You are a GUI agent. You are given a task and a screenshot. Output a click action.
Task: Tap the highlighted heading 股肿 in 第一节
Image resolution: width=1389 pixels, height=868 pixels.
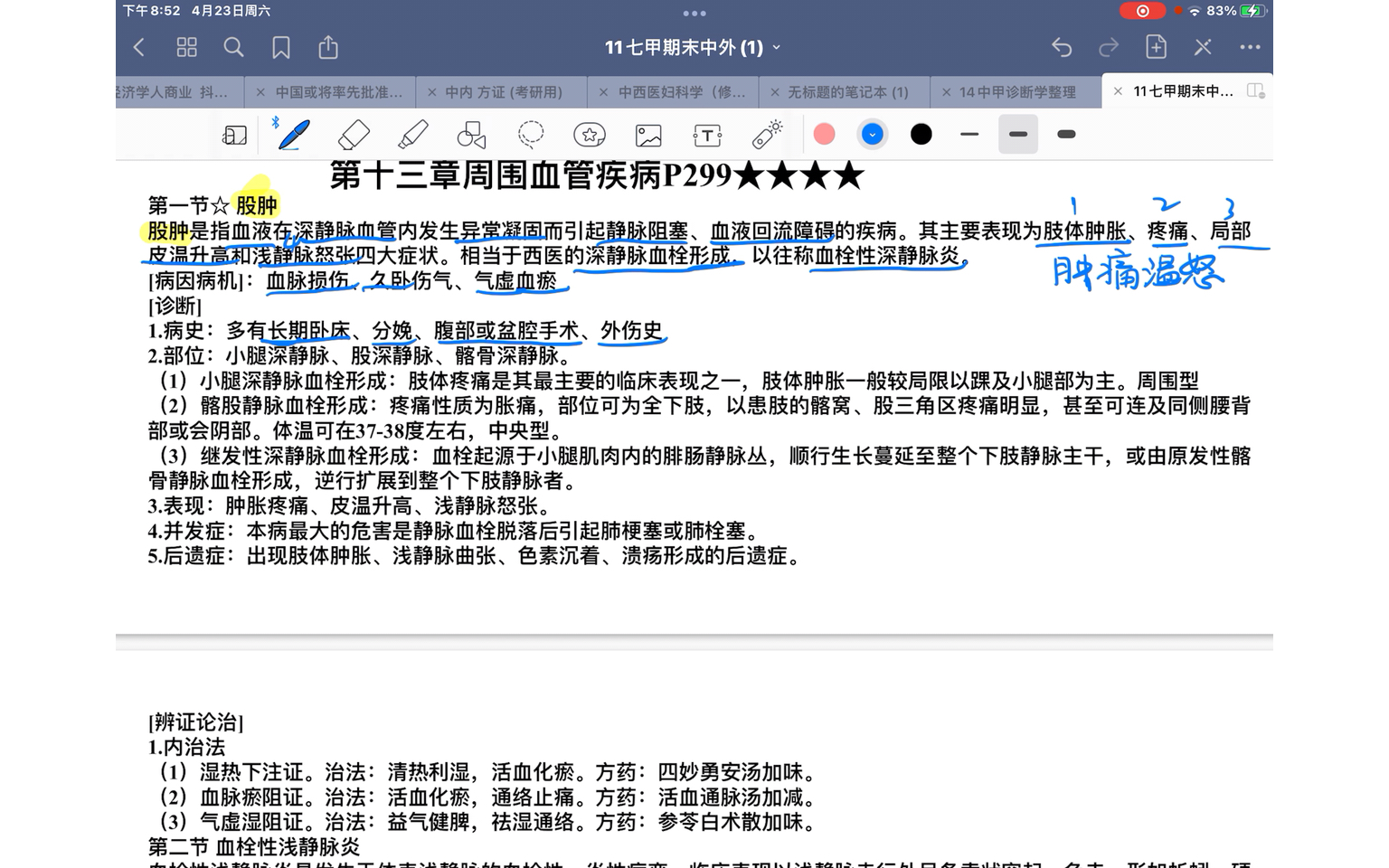(x=256, y=205)
